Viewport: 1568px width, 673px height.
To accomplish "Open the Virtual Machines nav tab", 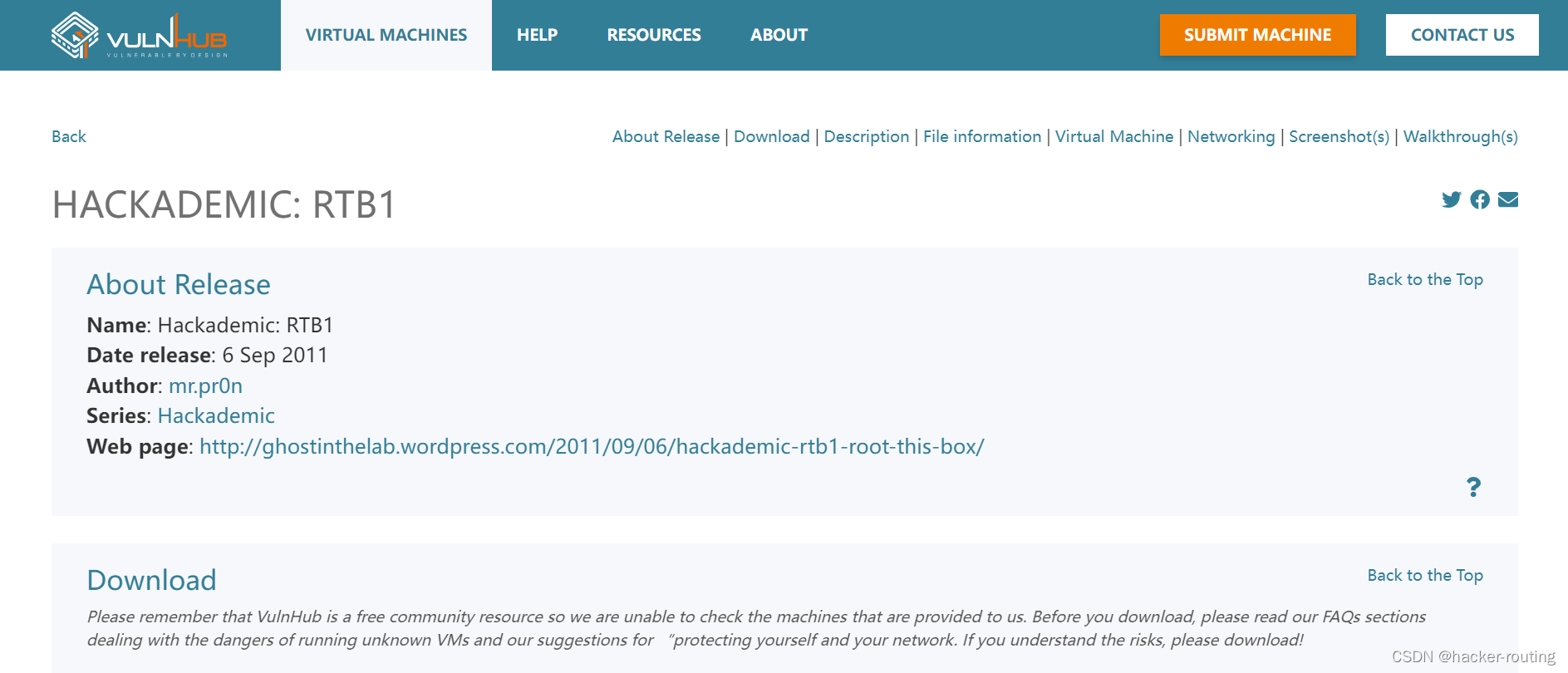I will pos(386,35).
